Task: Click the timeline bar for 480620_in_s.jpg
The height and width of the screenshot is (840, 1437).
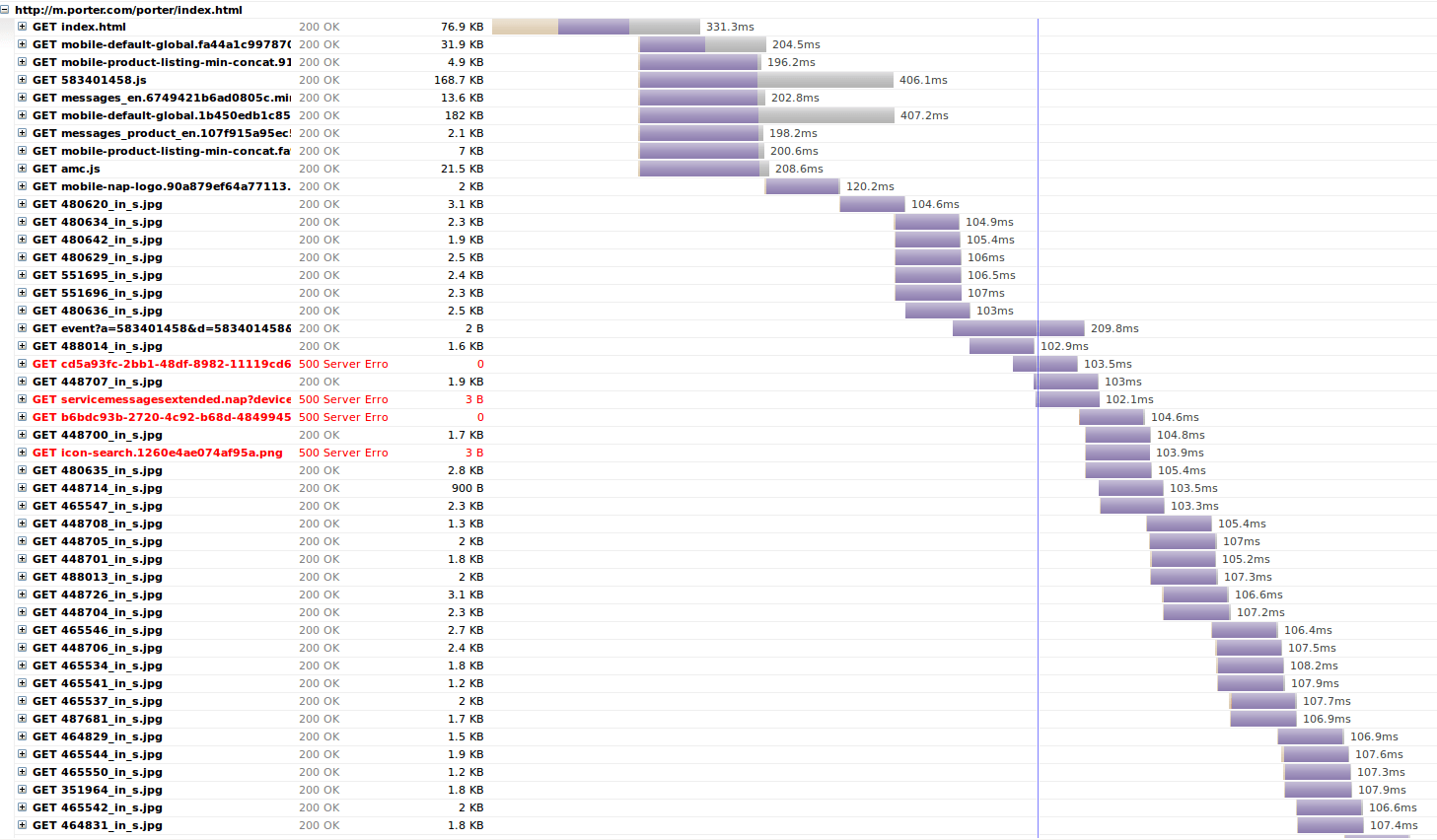Action: click(872, 204)
